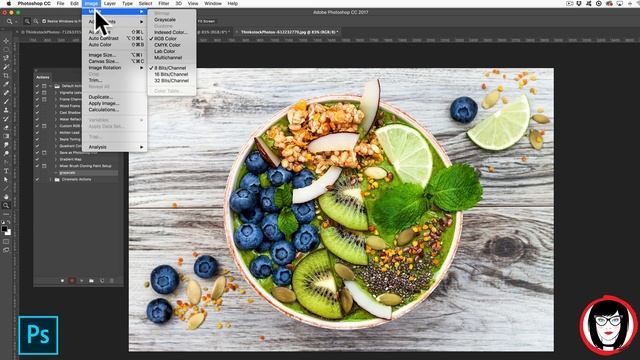Select the Move tool
The height and width of the screenshot is (360, 640).
[x=6, y=41]
